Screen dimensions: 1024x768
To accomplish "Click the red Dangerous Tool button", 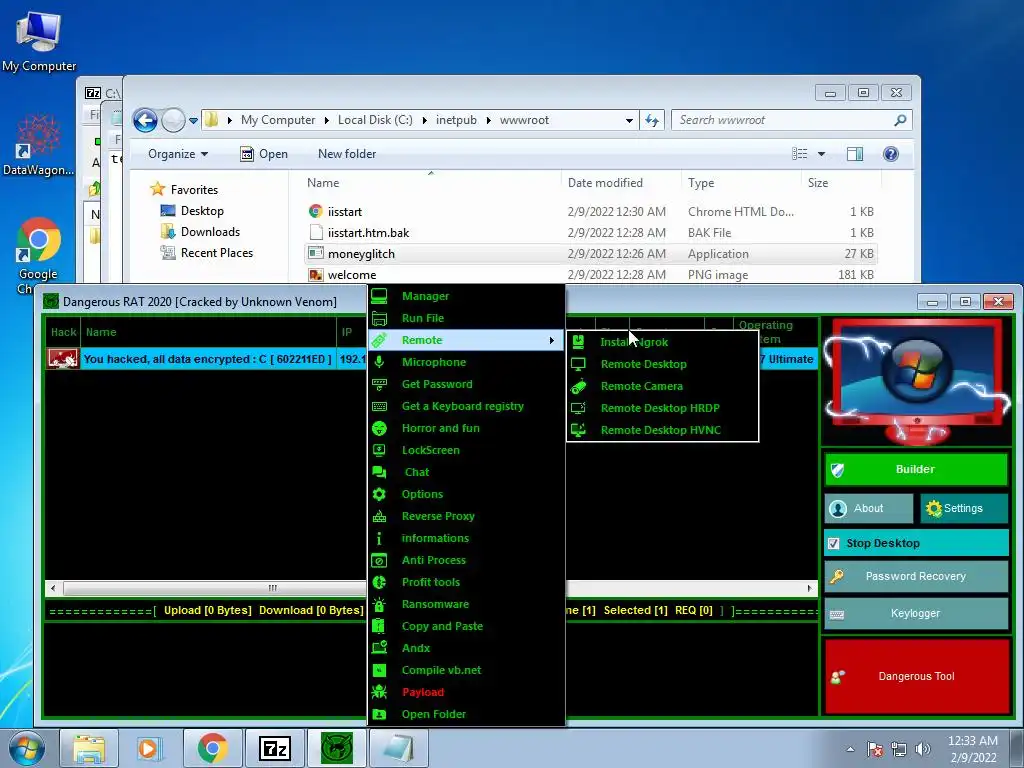I will pos(916,677).
